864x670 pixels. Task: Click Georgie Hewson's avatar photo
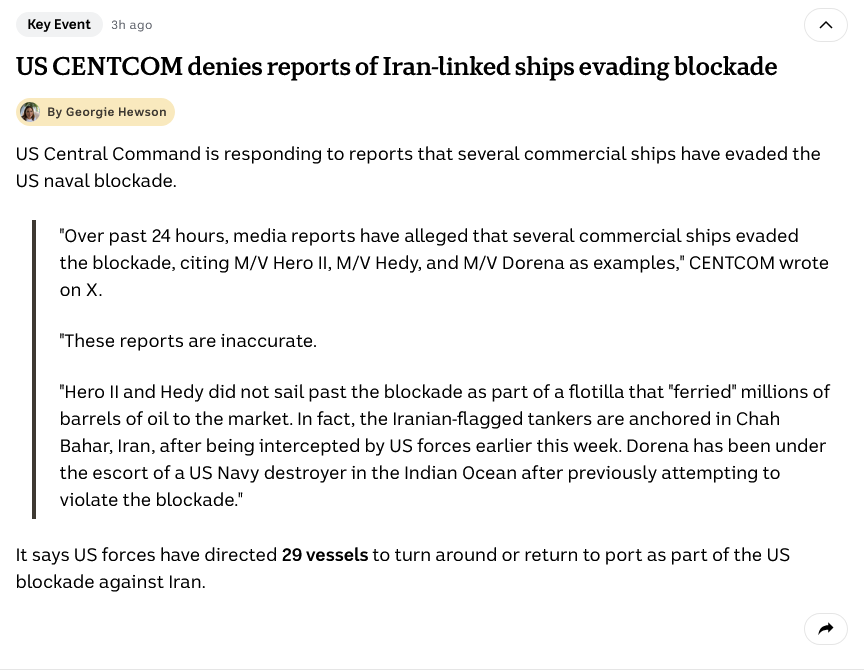click(30, 112)
